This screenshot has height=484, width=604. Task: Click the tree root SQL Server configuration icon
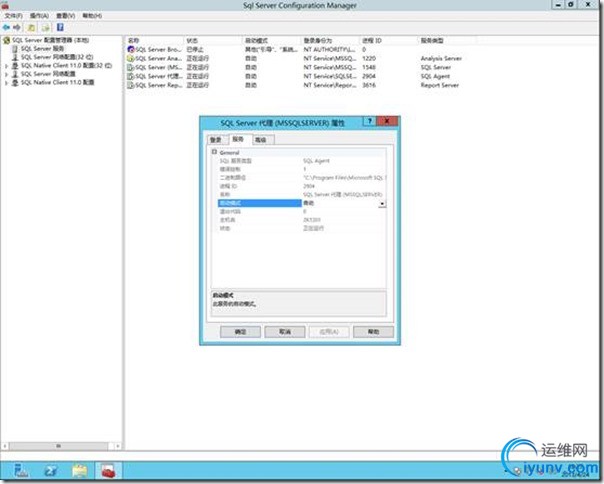7,40
